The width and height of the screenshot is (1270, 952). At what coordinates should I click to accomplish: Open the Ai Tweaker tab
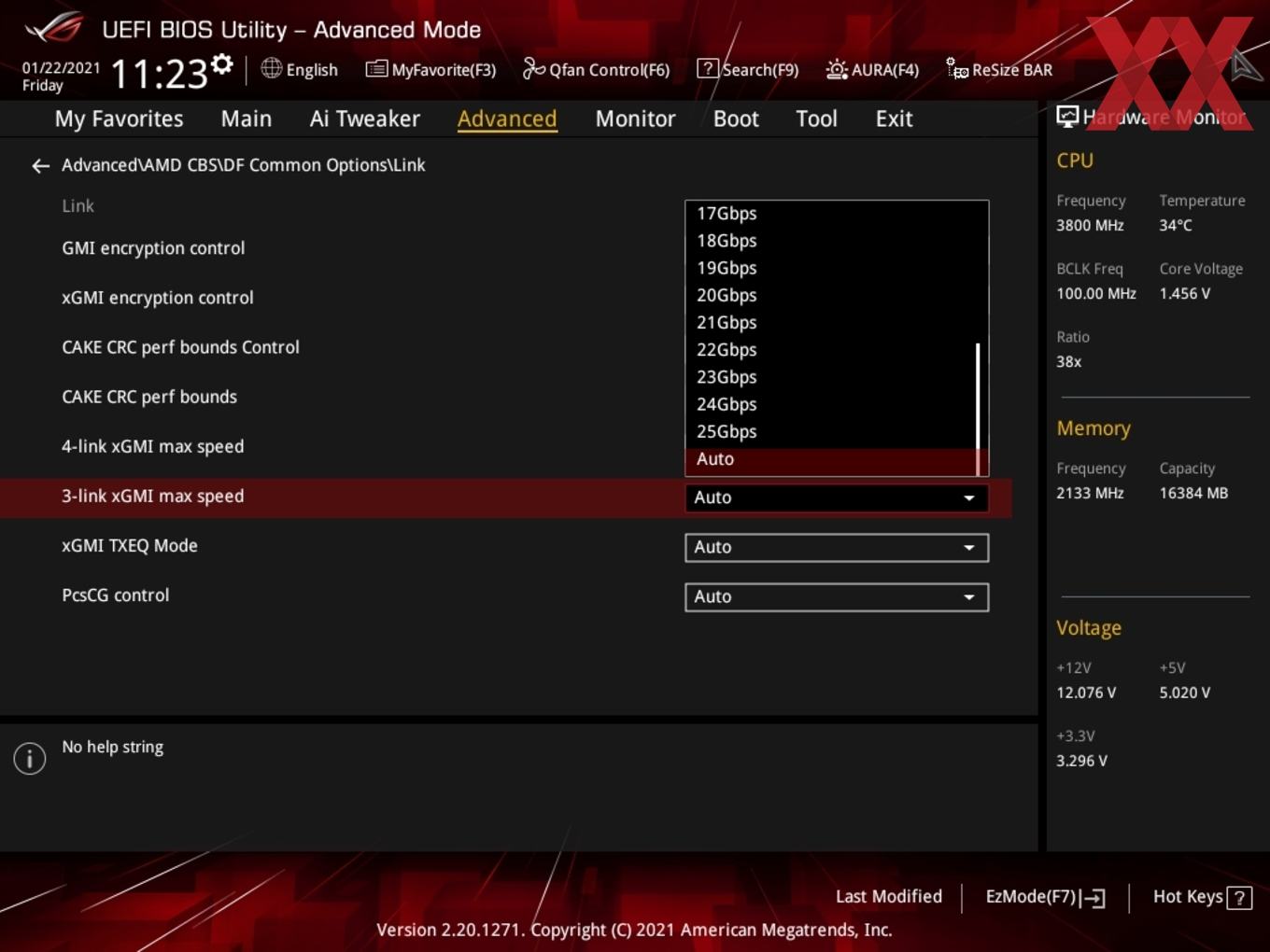point(365,119)
